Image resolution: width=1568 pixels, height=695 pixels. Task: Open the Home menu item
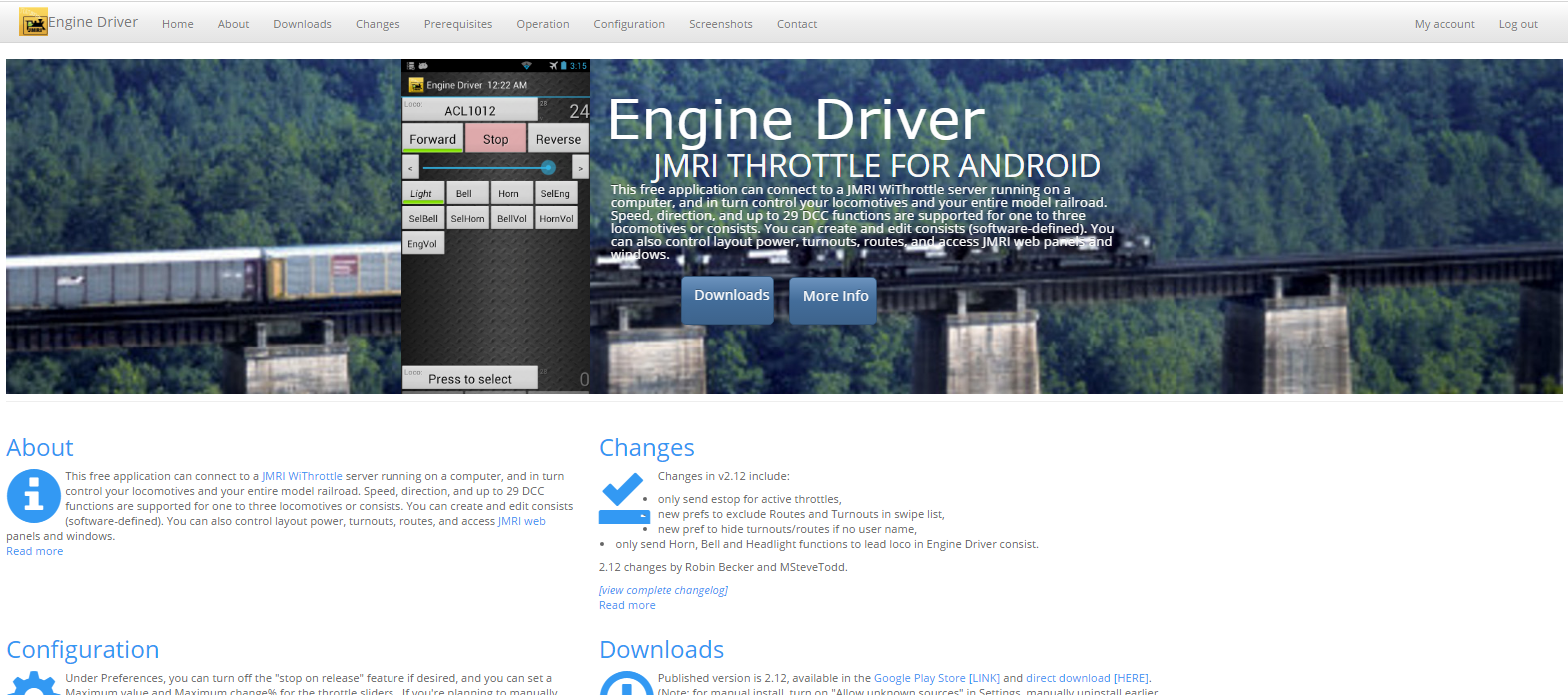[x=178, y=24]
